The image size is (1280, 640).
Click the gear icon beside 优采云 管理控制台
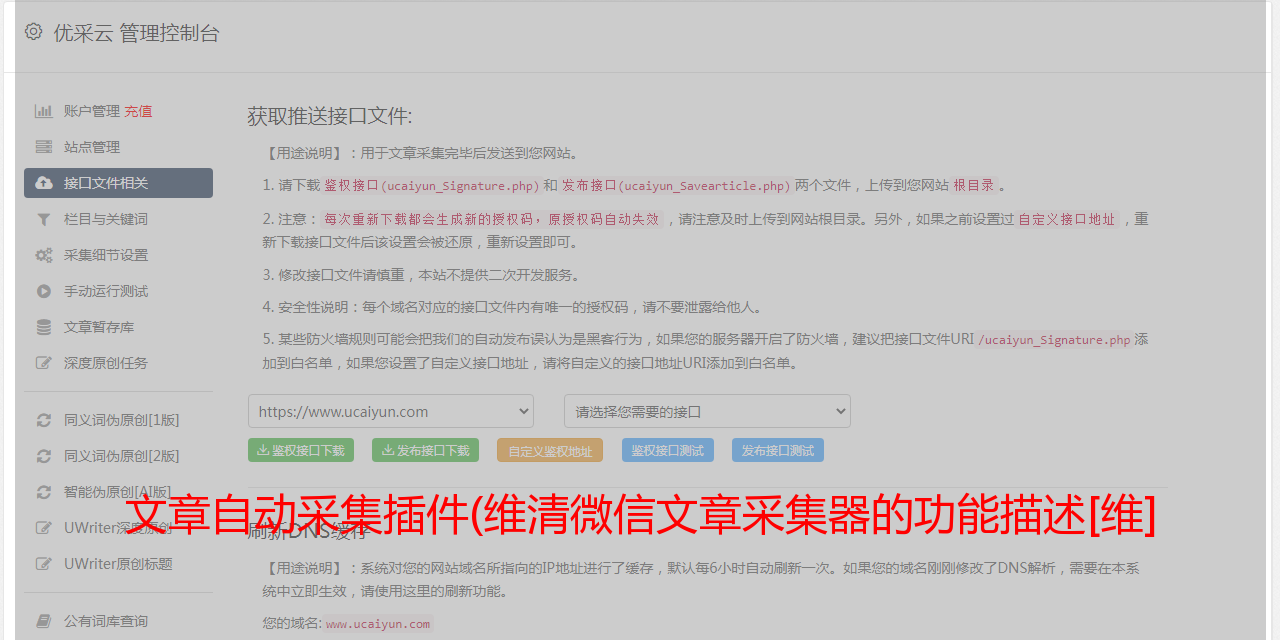click(x=33, y=32)
